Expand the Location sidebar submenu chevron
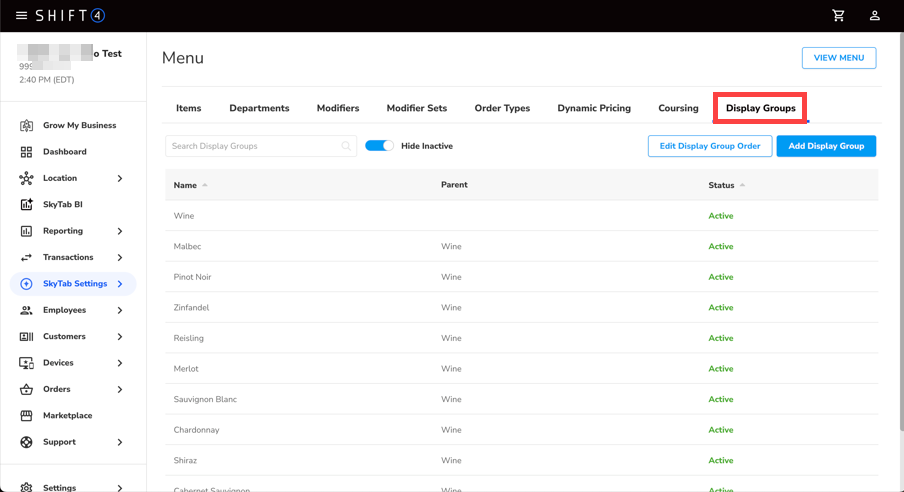The image size is (904, 492). pos(120,178)
